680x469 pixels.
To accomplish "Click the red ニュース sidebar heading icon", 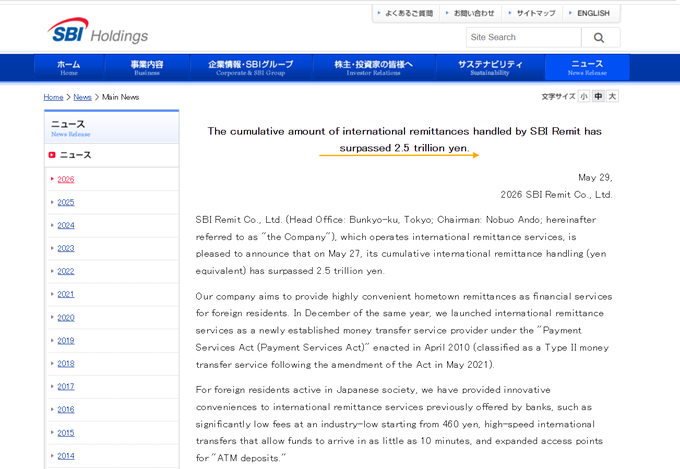I will (x=52, y=155).
